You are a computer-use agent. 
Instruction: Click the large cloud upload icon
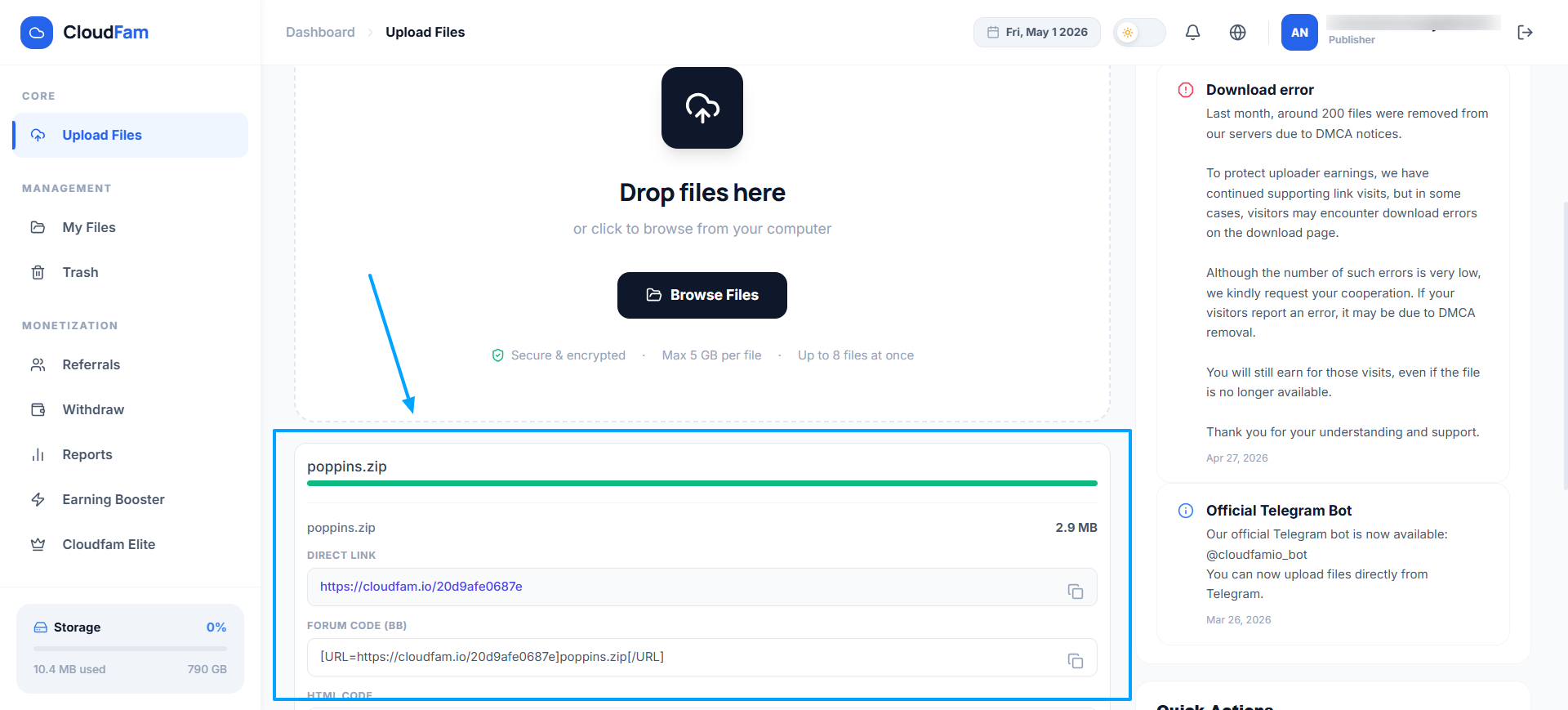click(702, 108)
